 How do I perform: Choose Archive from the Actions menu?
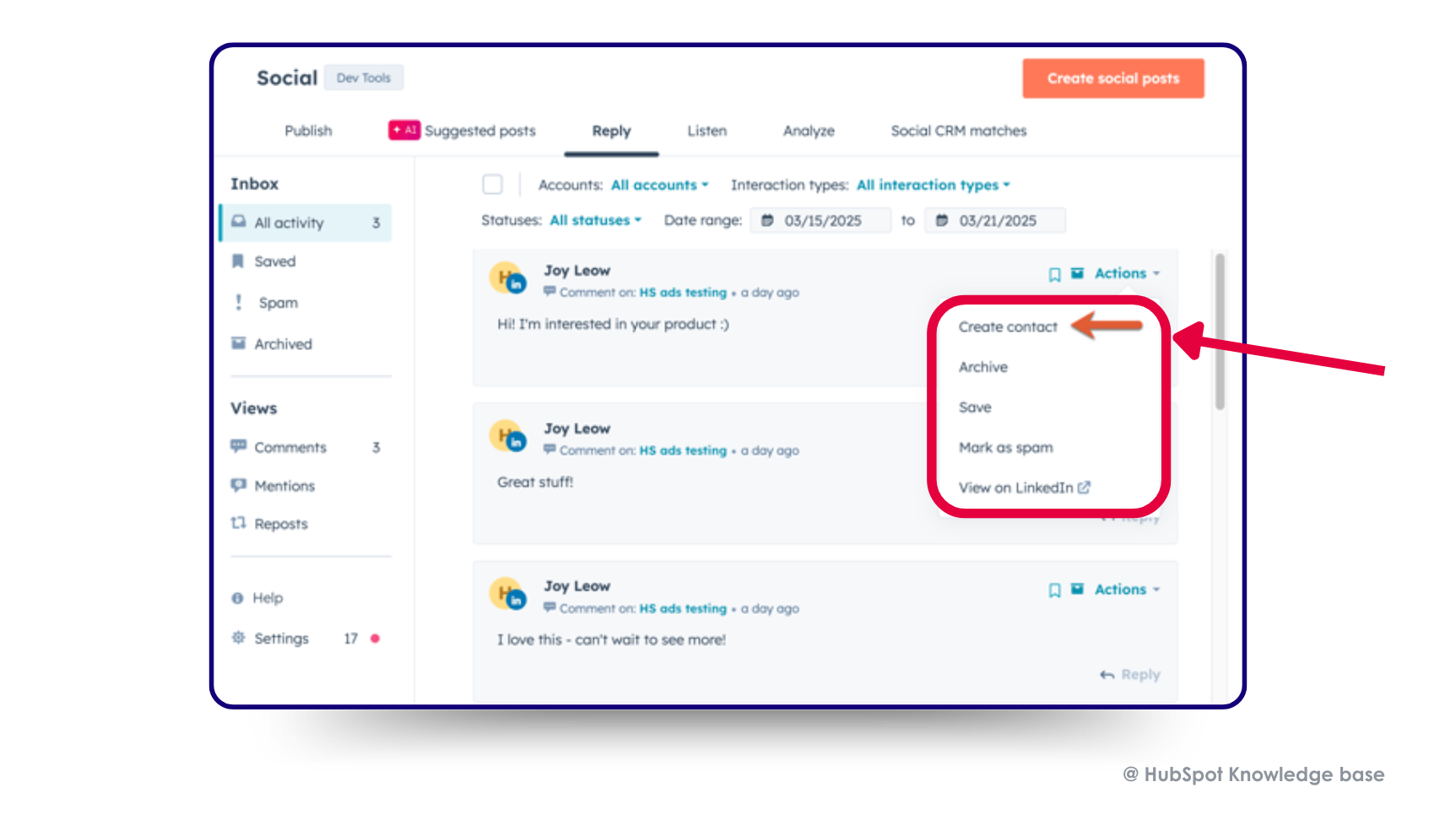983,367
